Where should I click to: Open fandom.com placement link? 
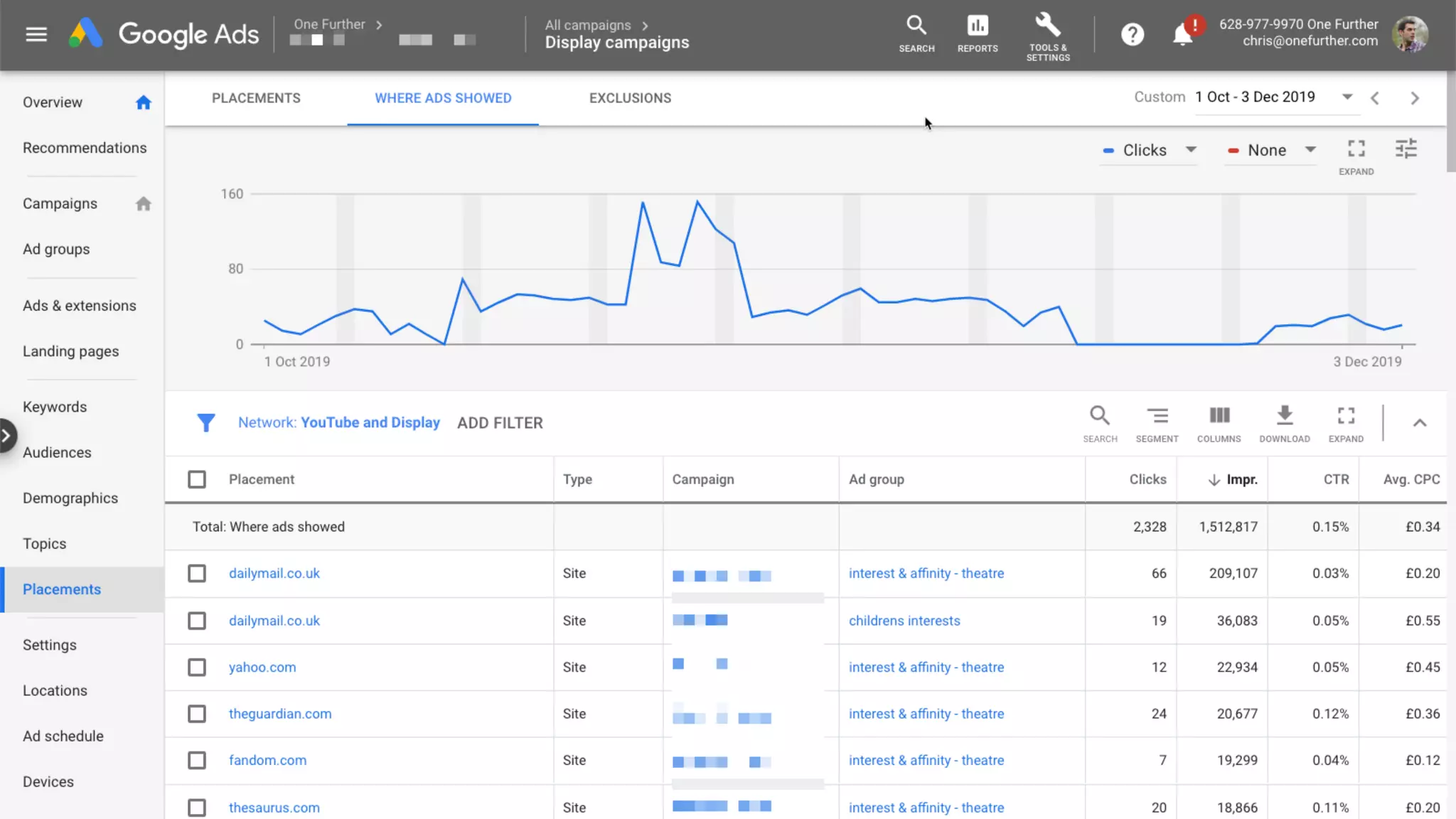coord(267,760)
